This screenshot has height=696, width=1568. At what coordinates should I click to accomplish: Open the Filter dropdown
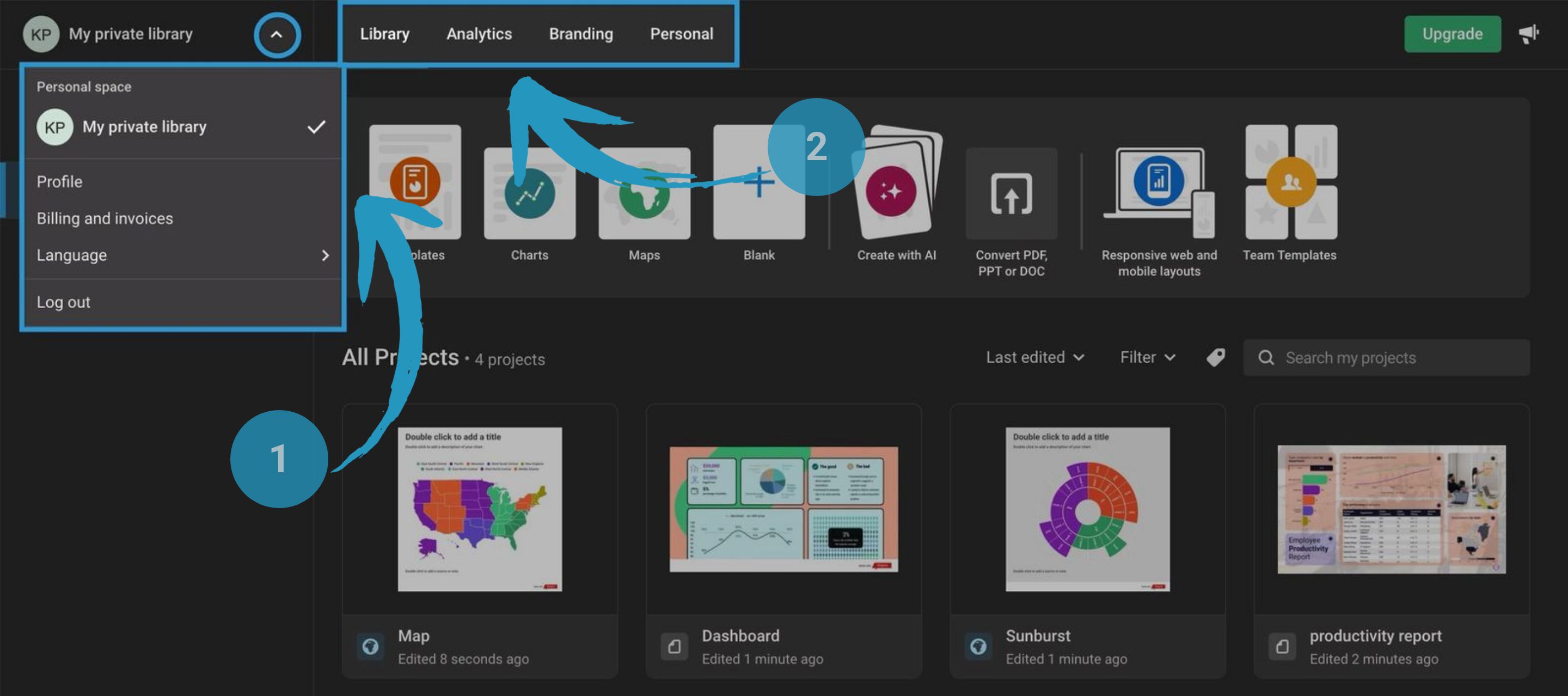[1147, 357]
